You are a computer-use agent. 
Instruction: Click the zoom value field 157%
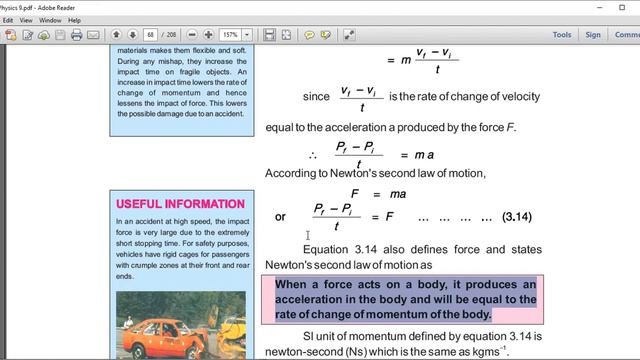point(231,35)
